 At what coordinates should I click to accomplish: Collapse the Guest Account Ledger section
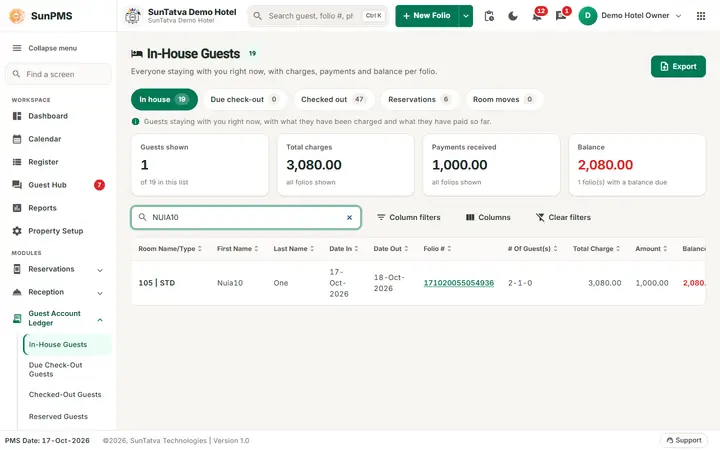tap(58, 318)
